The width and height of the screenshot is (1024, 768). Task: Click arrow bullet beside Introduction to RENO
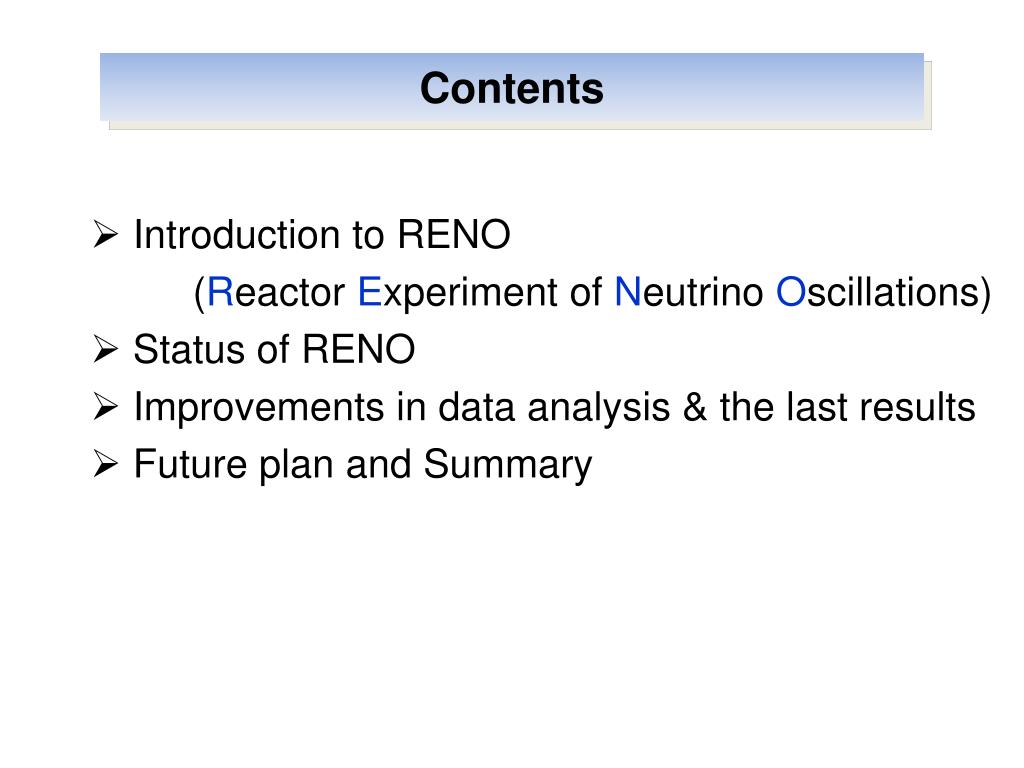click(x=105, y=234)
